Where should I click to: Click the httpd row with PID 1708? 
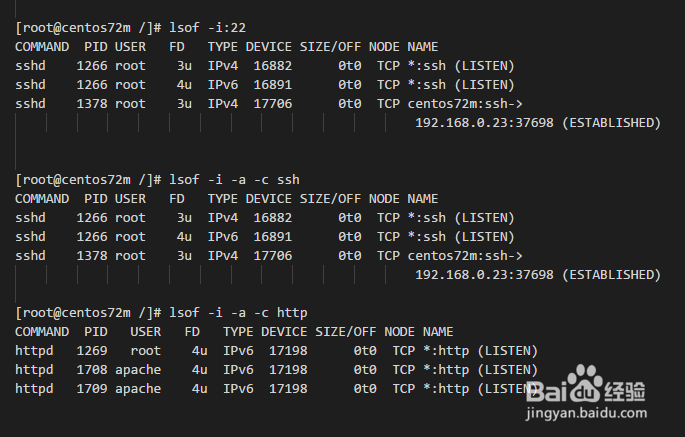[x=276, y=370]
